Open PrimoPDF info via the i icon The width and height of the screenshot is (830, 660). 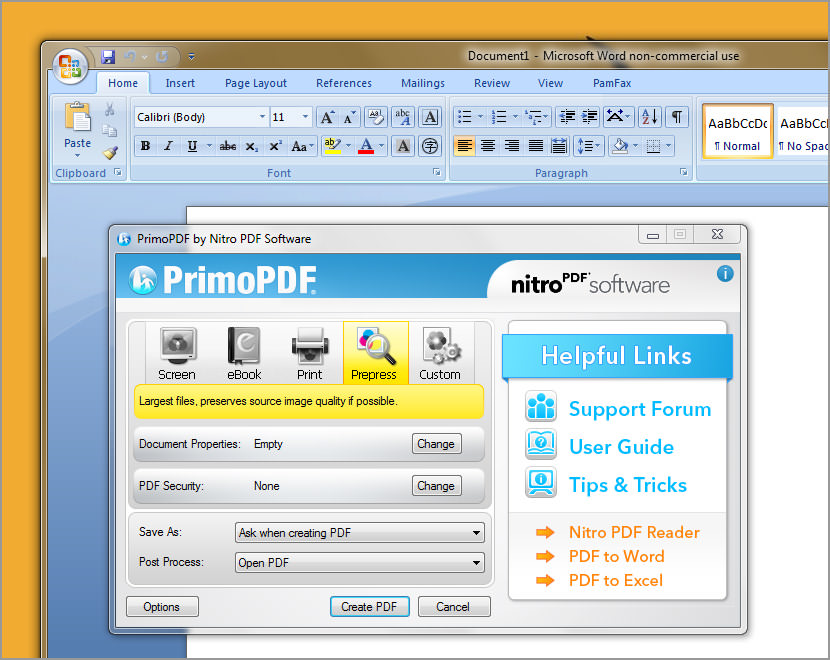pos(725,272)
